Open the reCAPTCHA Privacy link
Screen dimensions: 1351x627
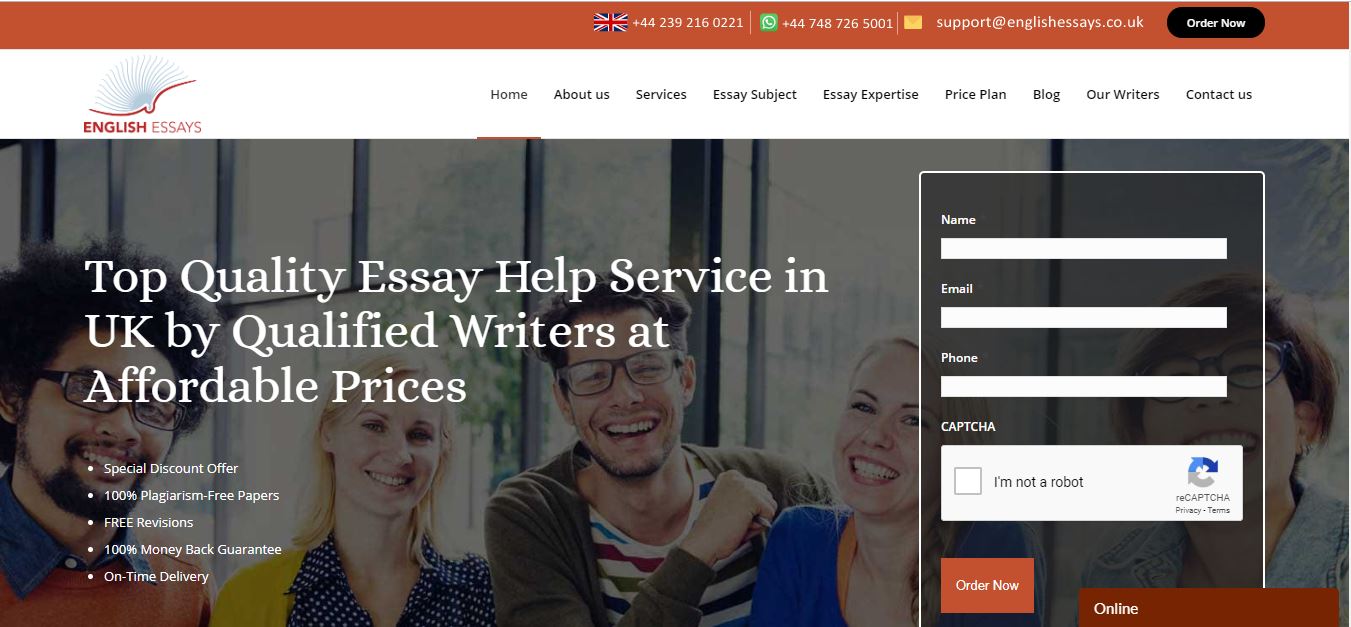click(x=1188, y=510)
